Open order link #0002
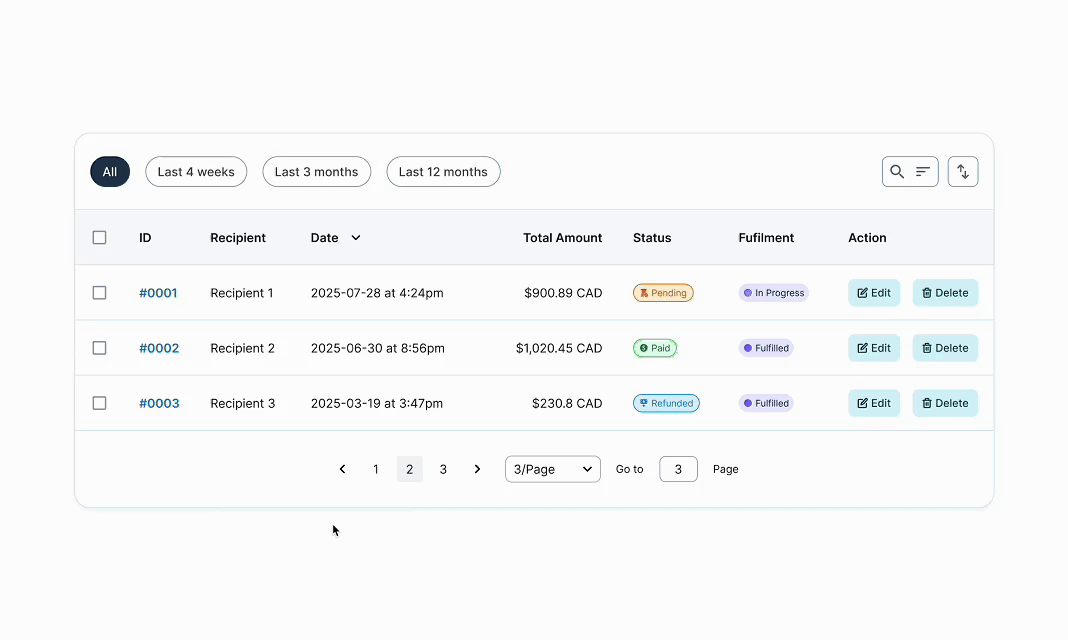 pos(159,348)
